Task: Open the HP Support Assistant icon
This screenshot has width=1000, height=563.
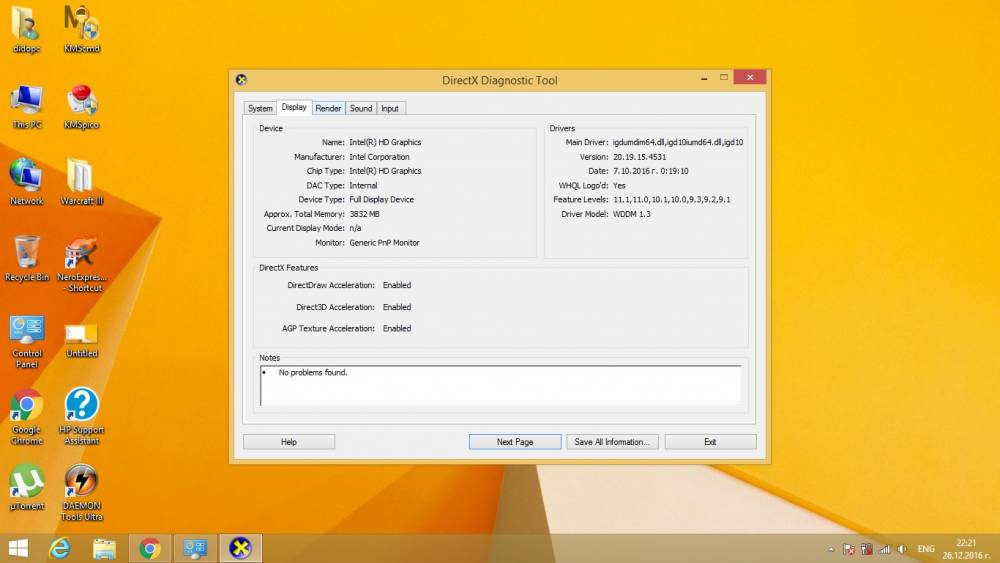Action: click(82, 416)
